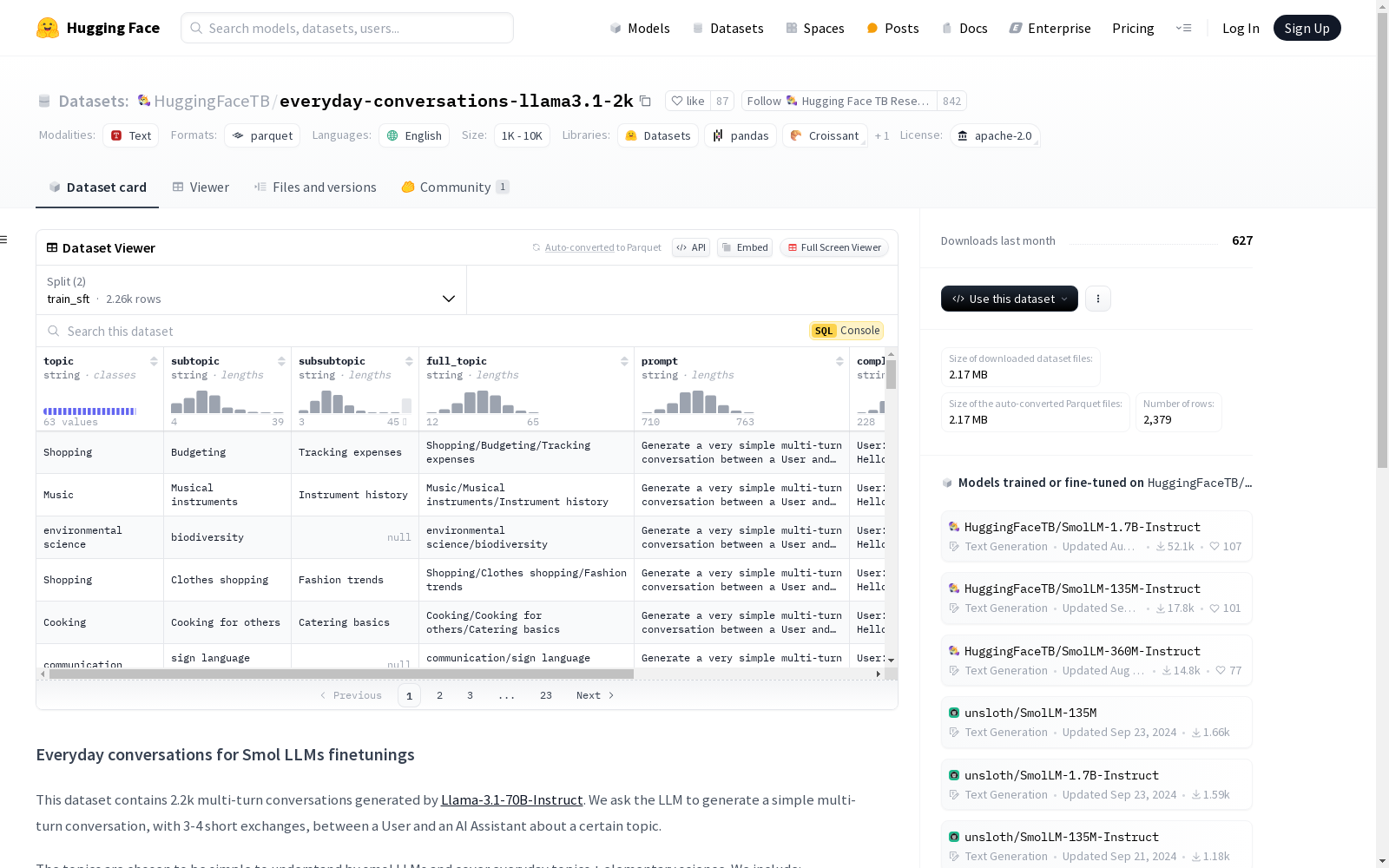Click the Hugging Face logo

[x=98, y=28]
